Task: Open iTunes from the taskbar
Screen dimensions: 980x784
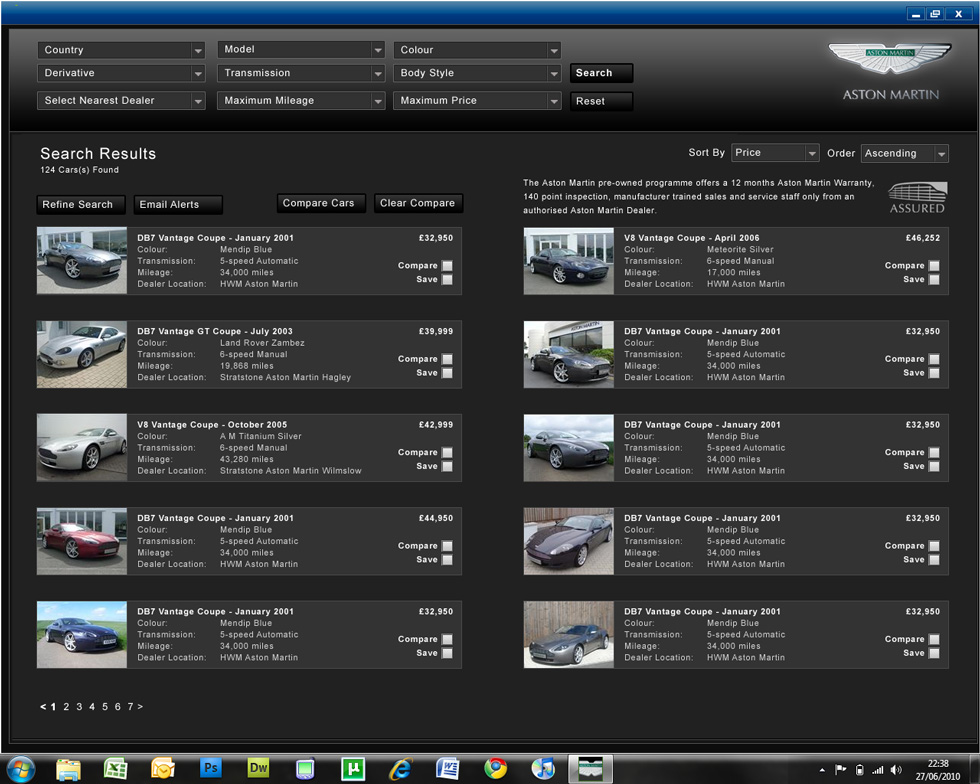Action: [x=543, y=767]
